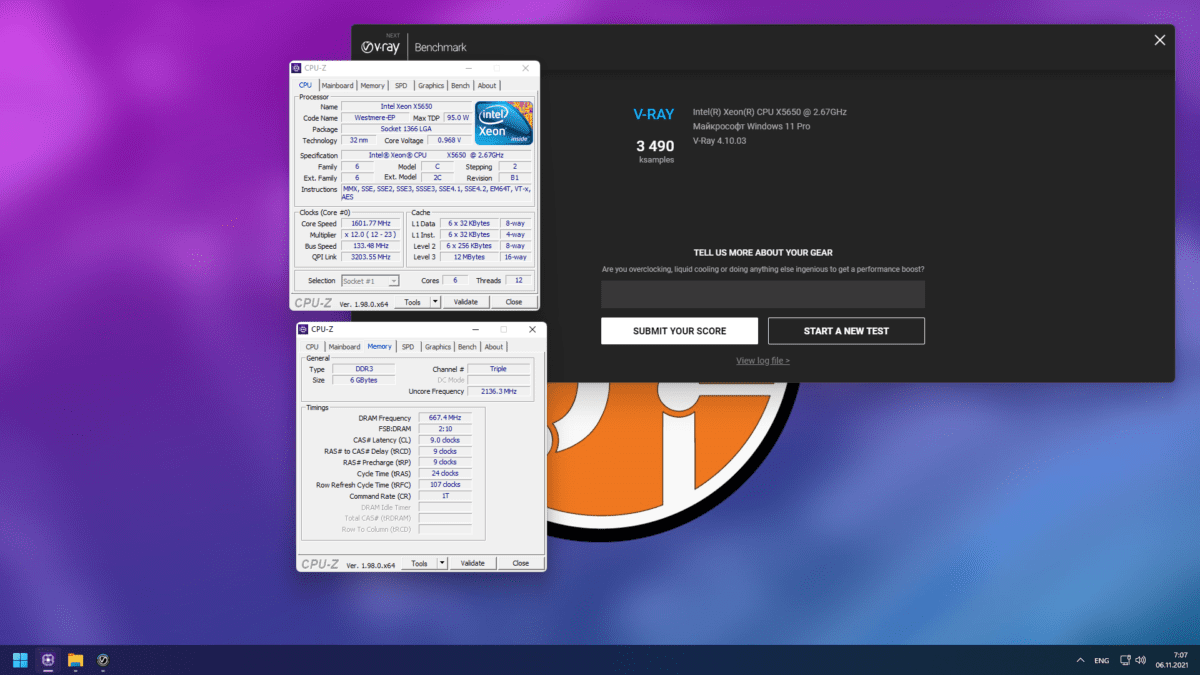1200x675 pixels.
Task: Click the CPU-Z icon in upper window title bar
Action: click(x=296, y=68)
